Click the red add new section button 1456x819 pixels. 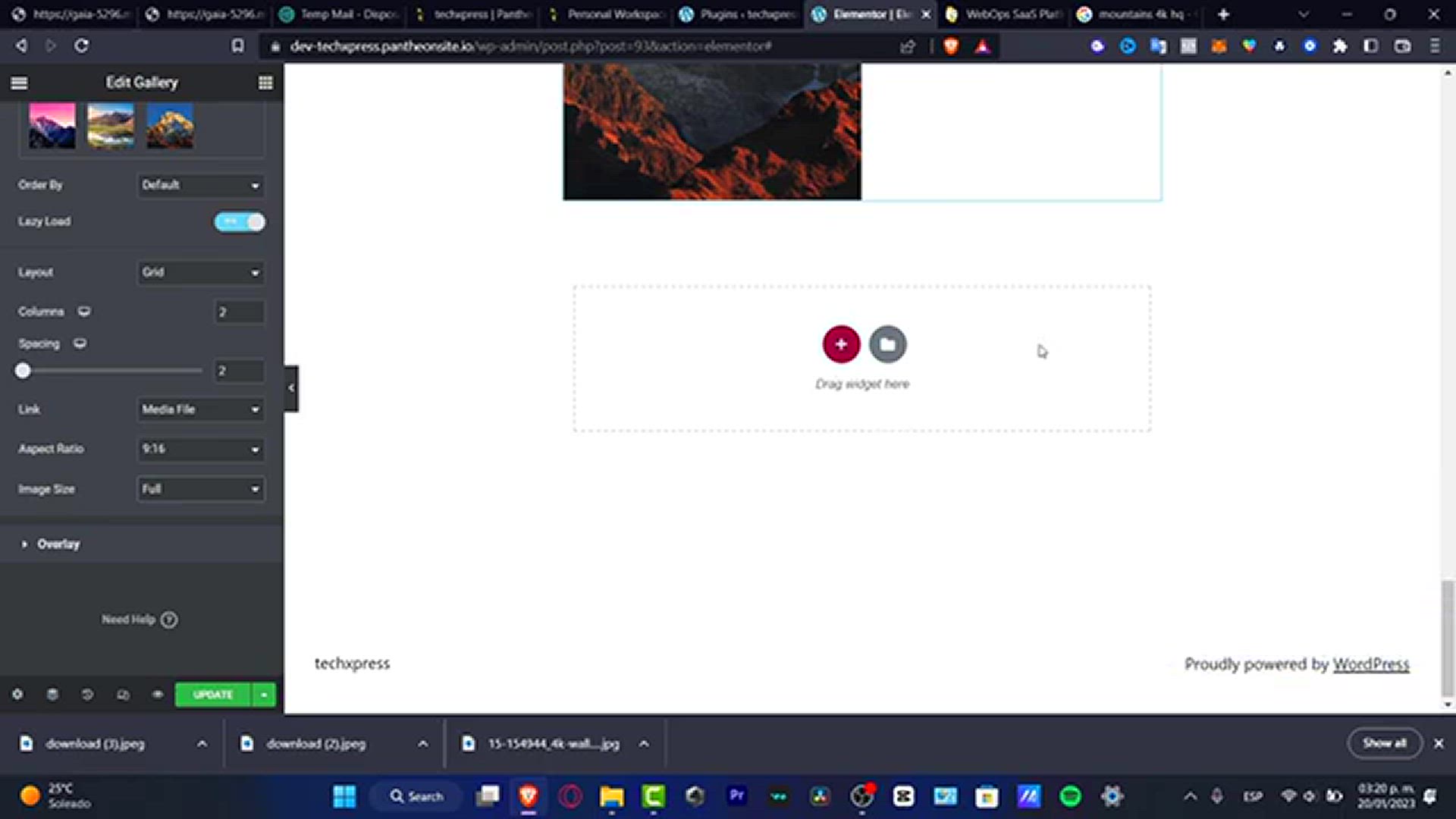(x=841, y=344)
